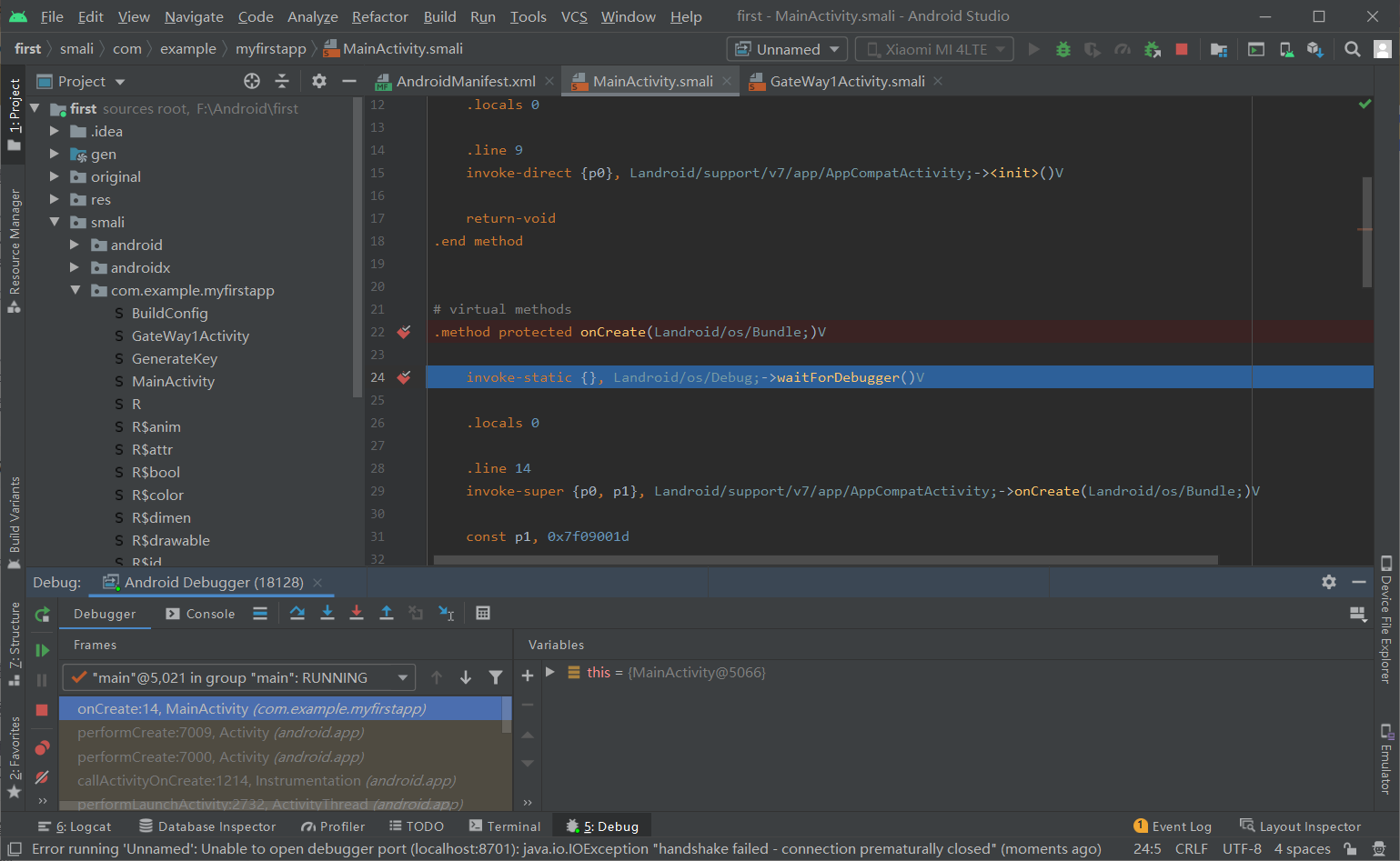Open Xiaomi MI 4LTE device dropdown

click(x=935, y=49)
